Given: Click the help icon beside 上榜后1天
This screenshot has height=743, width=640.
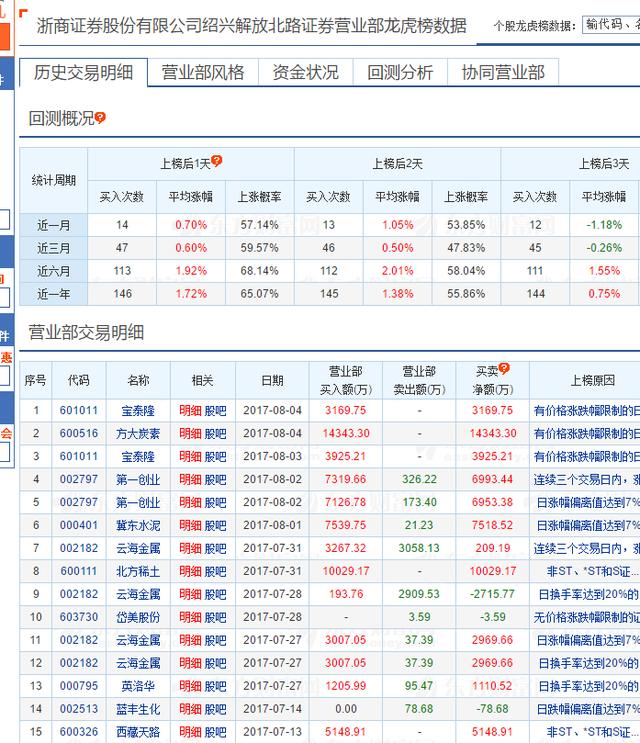Looking at the screenshot, I should click(x=216, y=161).
